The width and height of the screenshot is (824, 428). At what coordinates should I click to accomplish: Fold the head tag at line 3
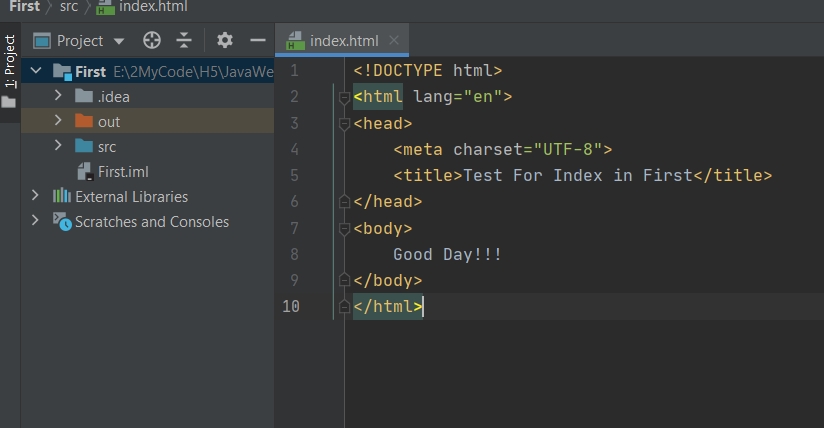(344, 124)
